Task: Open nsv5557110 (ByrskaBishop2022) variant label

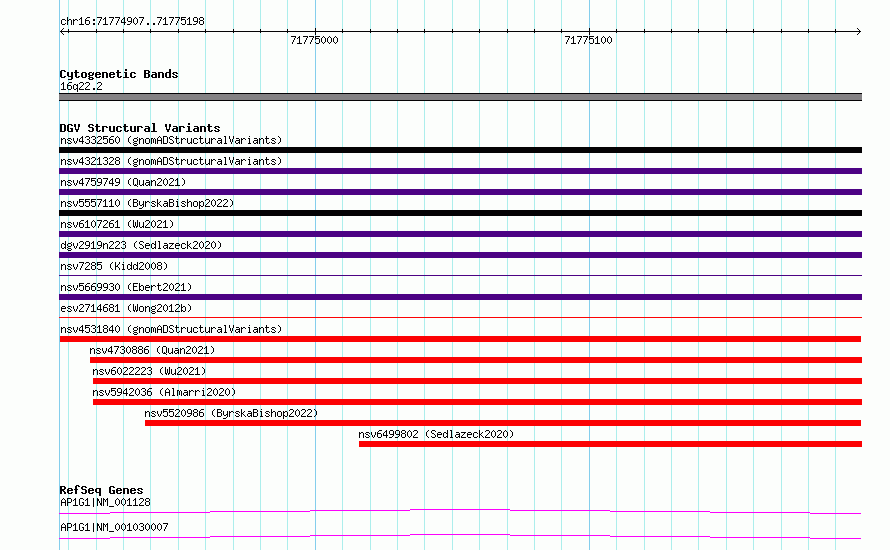Action: (147, 203)
